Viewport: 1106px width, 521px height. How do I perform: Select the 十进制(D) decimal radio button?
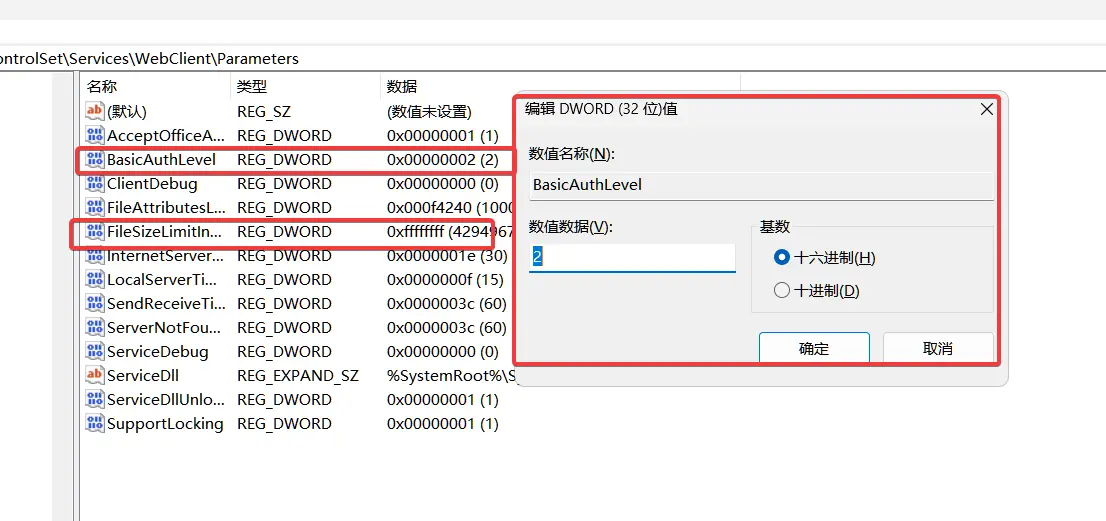click(782, 291)
